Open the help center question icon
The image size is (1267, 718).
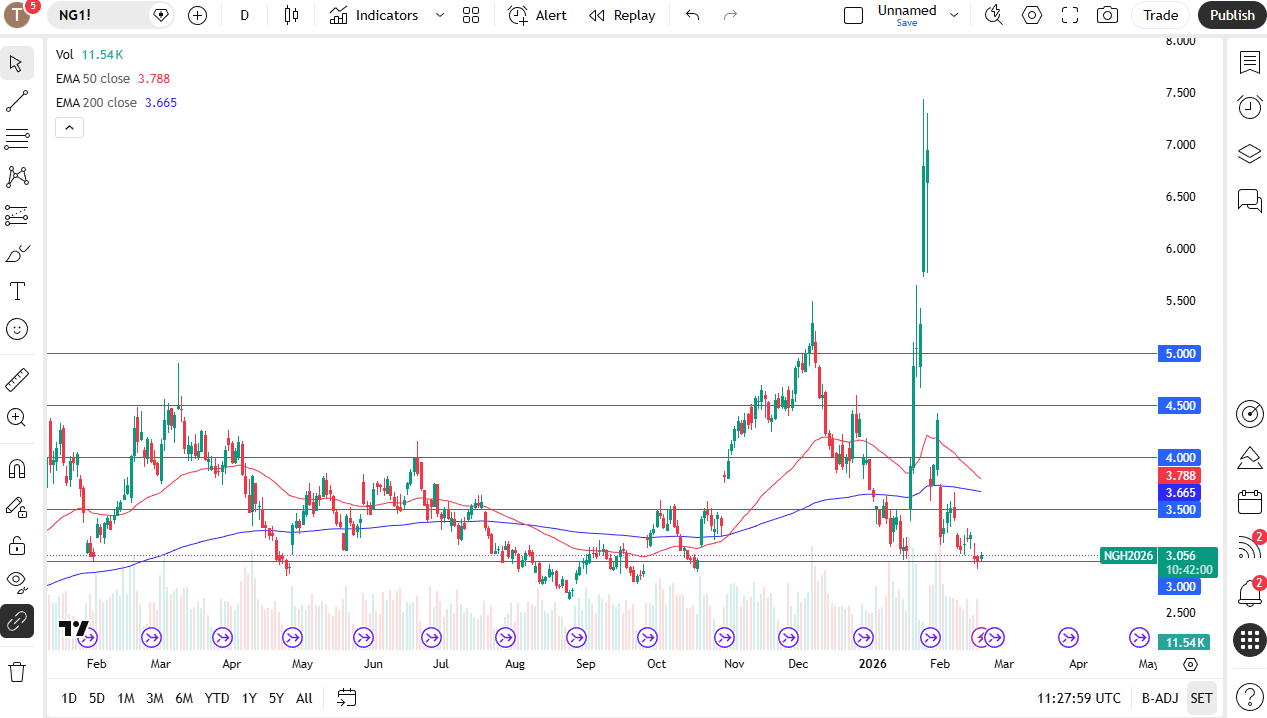click(x=1249, y=696)
